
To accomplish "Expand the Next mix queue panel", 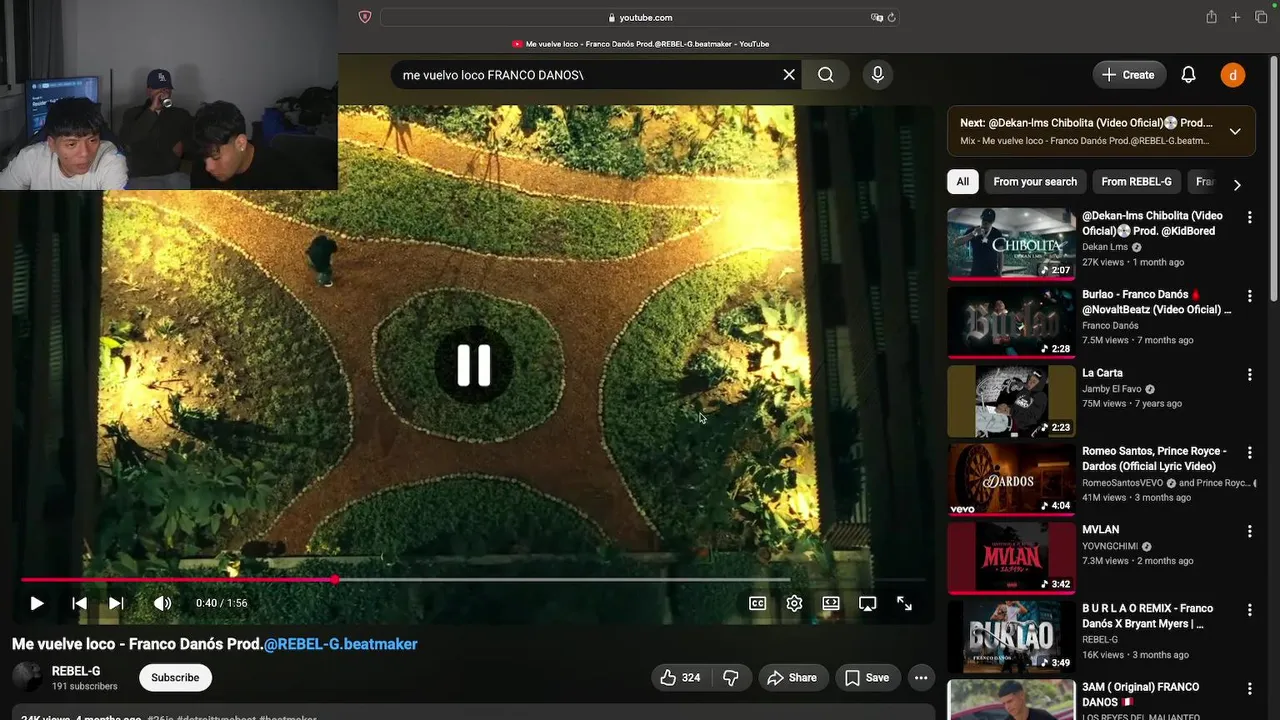I will coord(1235,131).
